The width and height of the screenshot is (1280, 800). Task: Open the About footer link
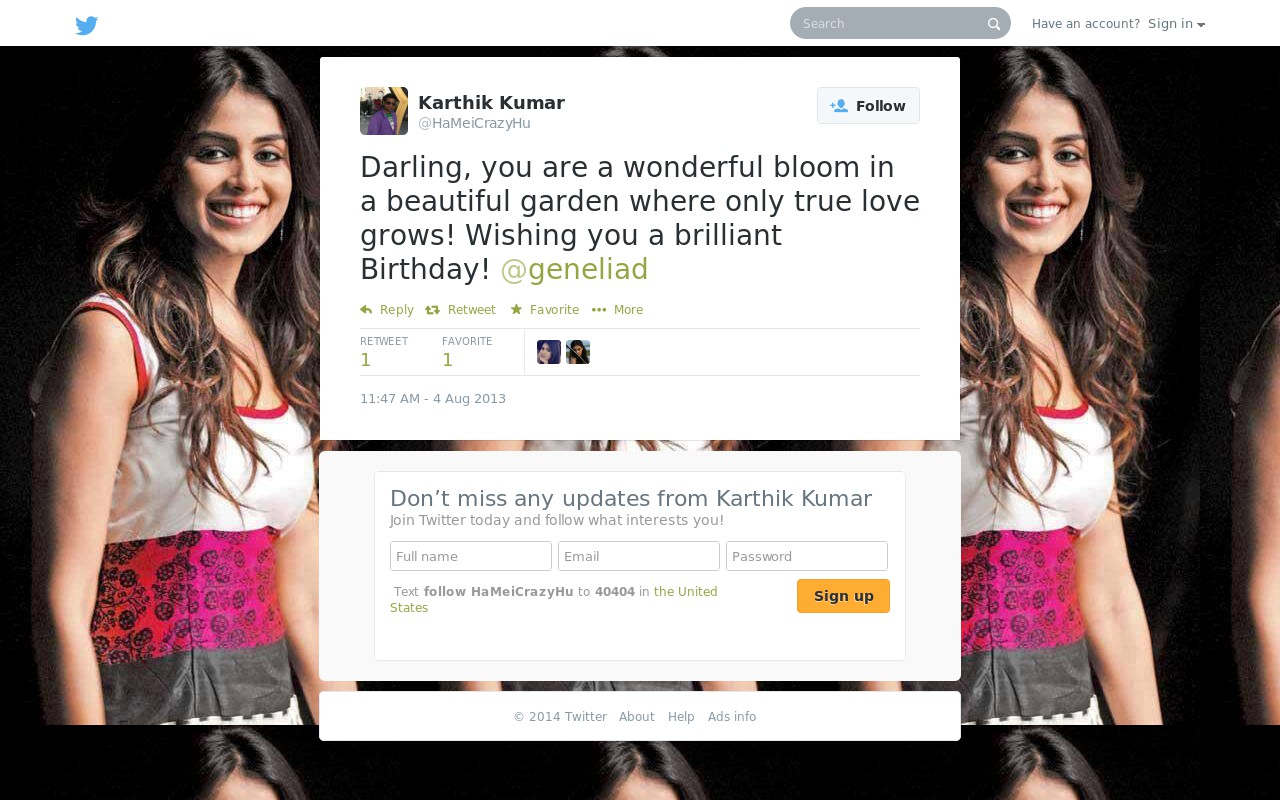637,717
